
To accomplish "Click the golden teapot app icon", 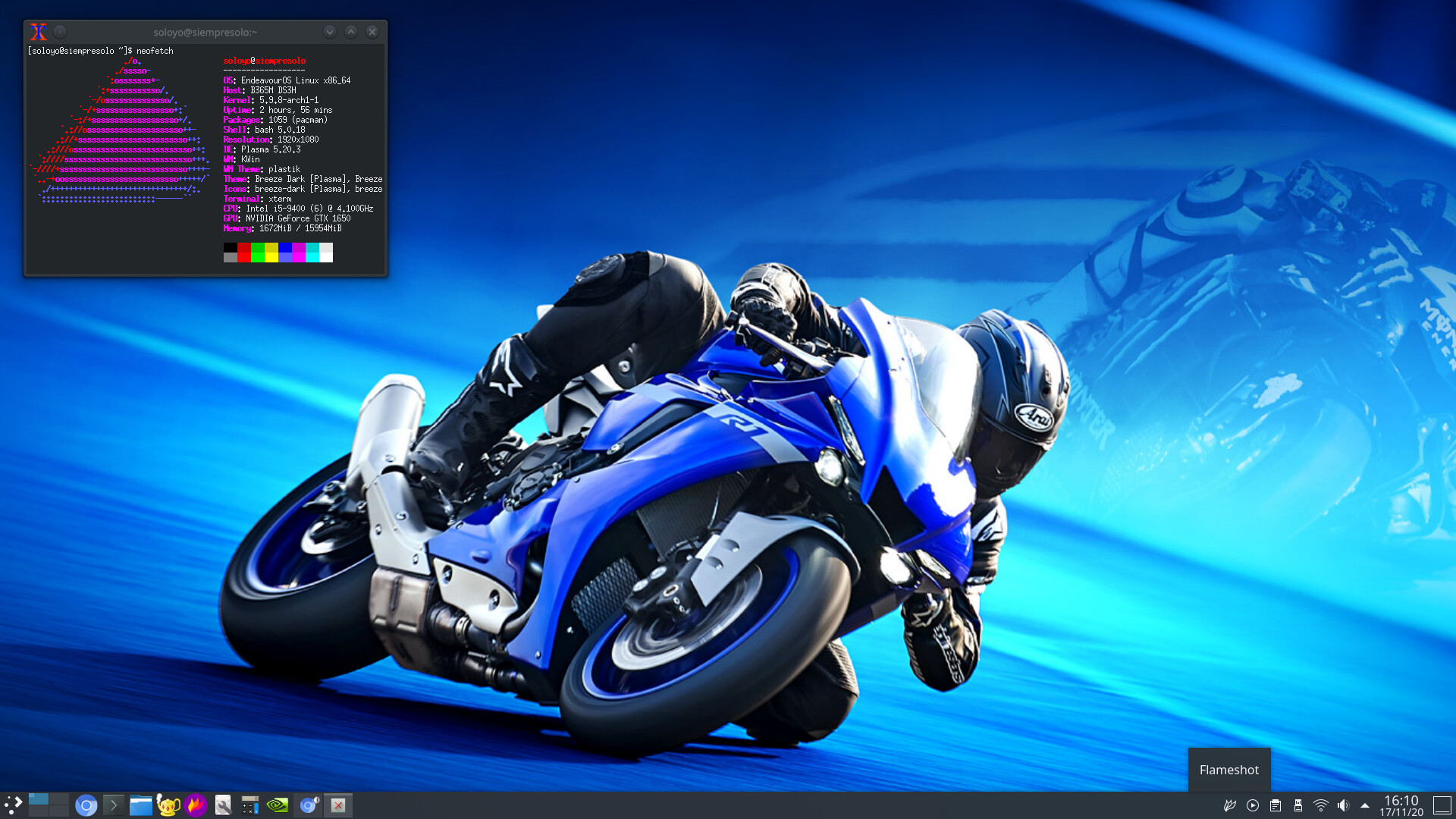I will [168, 805].
